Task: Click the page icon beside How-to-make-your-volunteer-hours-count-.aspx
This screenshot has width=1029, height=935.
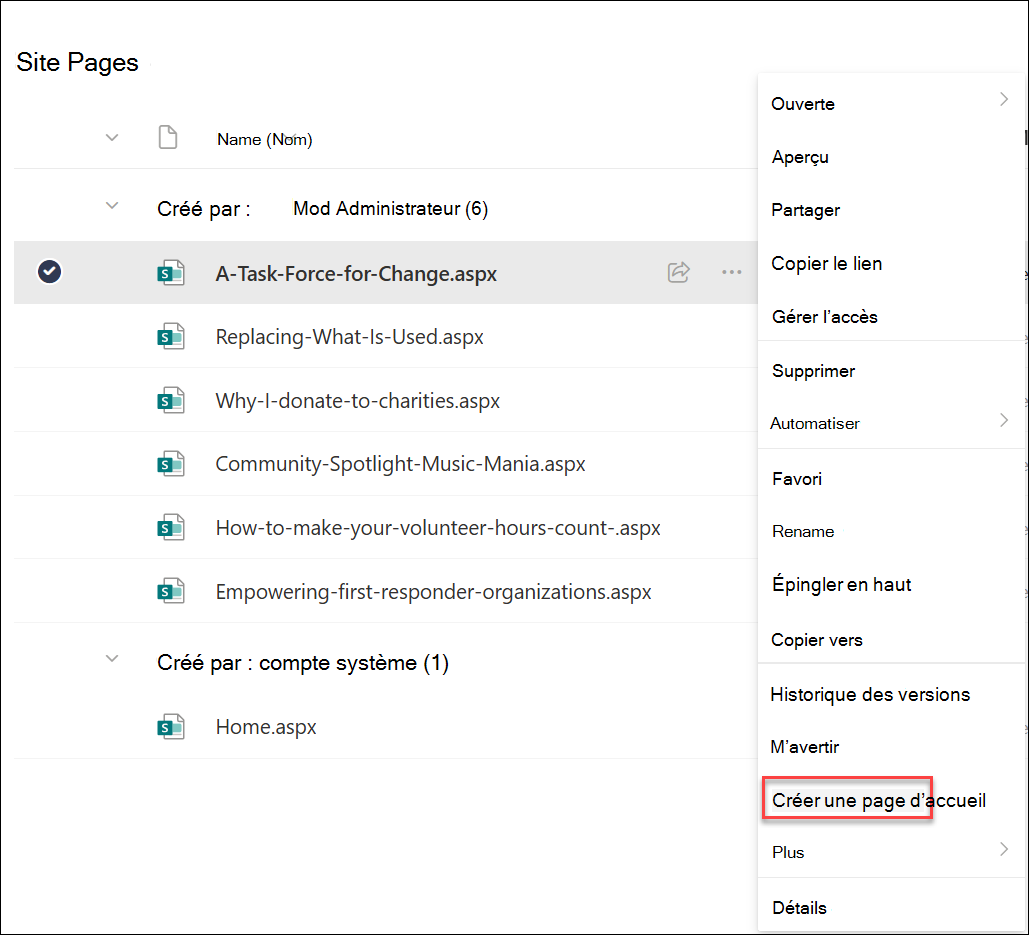Action: coord(171,528)
